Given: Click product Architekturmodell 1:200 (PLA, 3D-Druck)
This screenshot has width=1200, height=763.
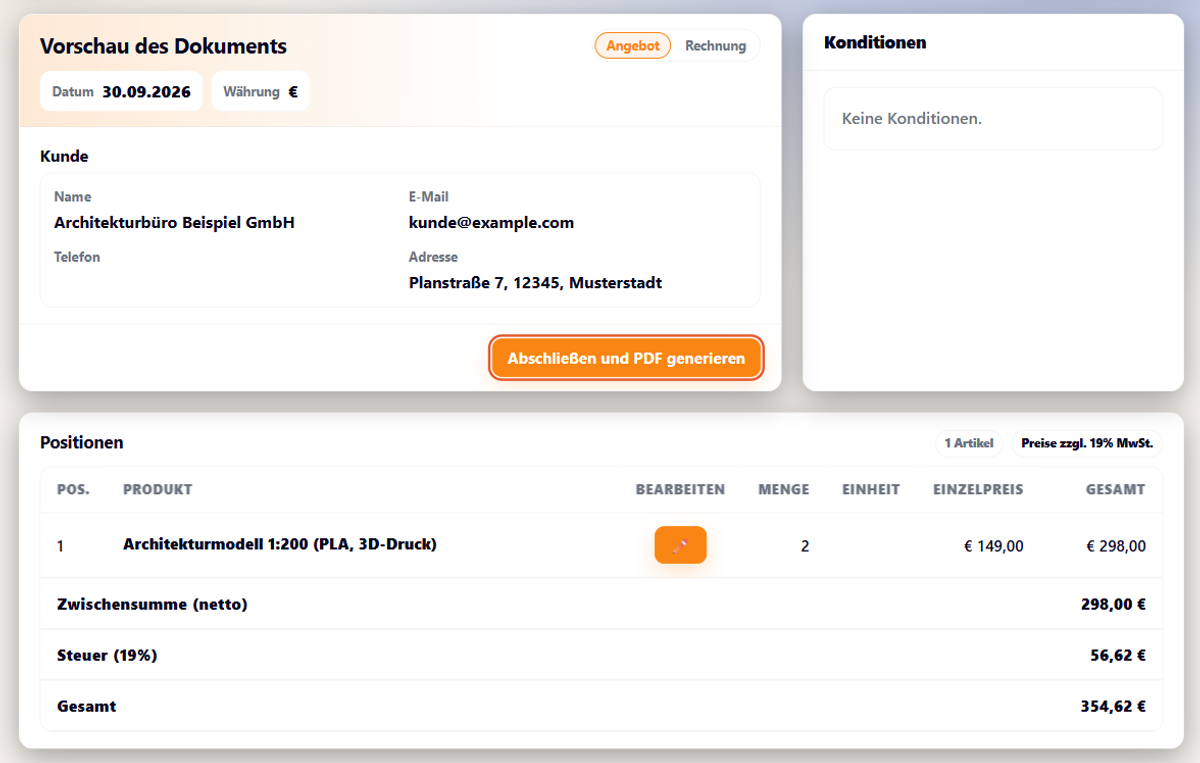Looking at the screenshot, I should click(x=280, y=544).
